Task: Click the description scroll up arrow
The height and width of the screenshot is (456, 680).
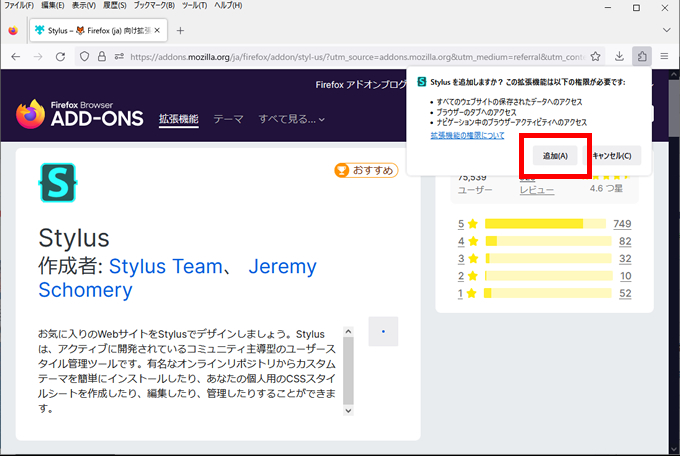Action: tap(348, 332)
